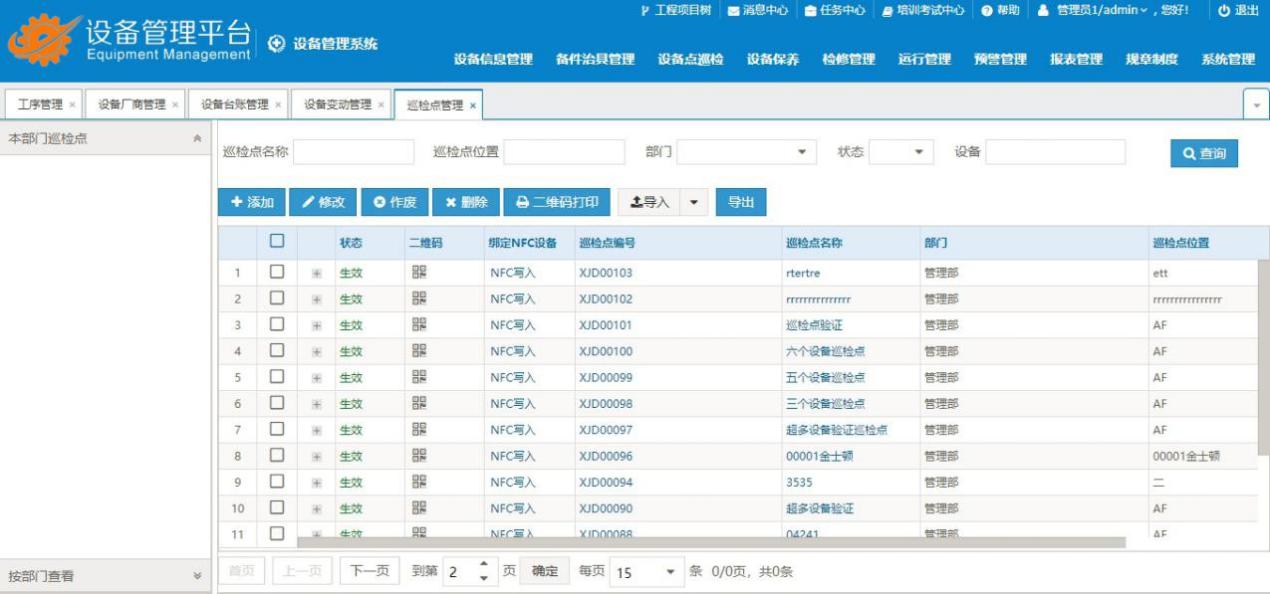This screenshot has width=1270, height=594.
Task: Select checkbox of row XJD00096
Action: (277, 456)
